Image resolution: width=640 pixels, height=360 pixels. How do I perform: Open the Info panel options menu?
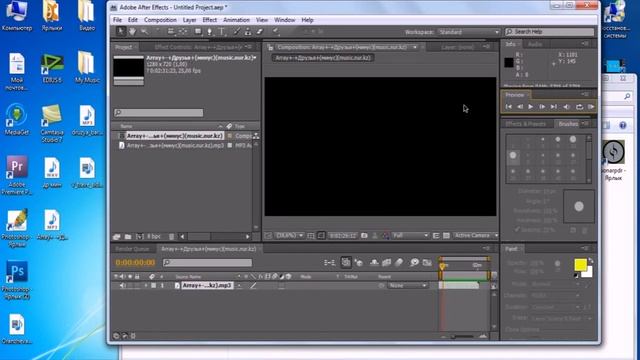(x=585, y=44)
